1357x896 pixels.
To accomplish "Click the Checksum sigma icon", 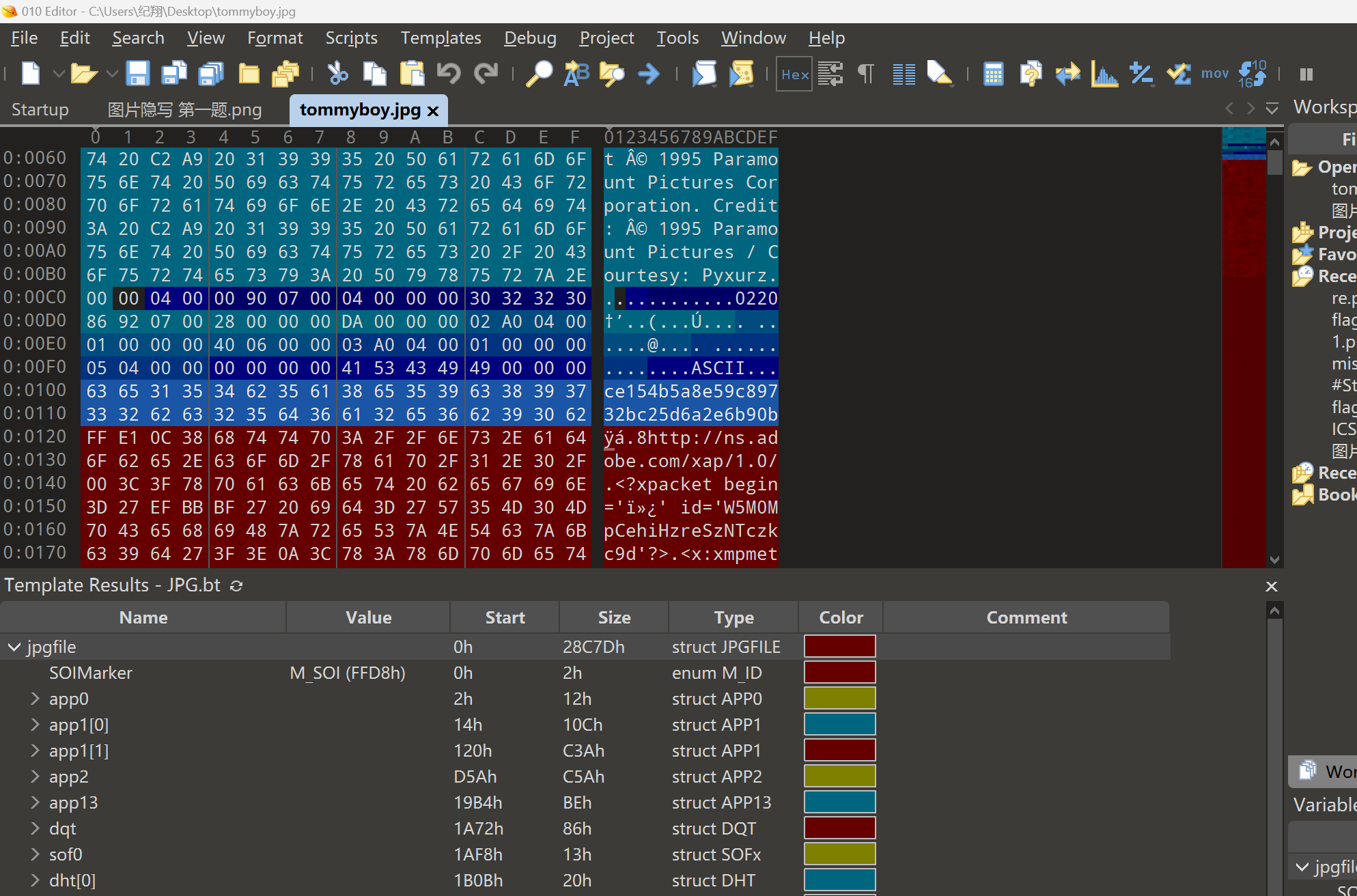I will click(x=1179, y=73).
